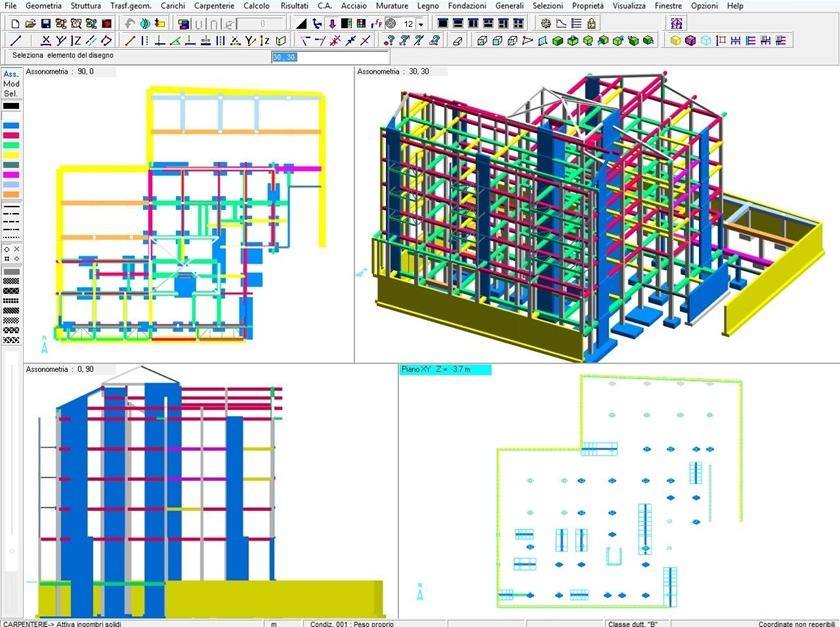Click the padlock icon in toolbar

592,23
